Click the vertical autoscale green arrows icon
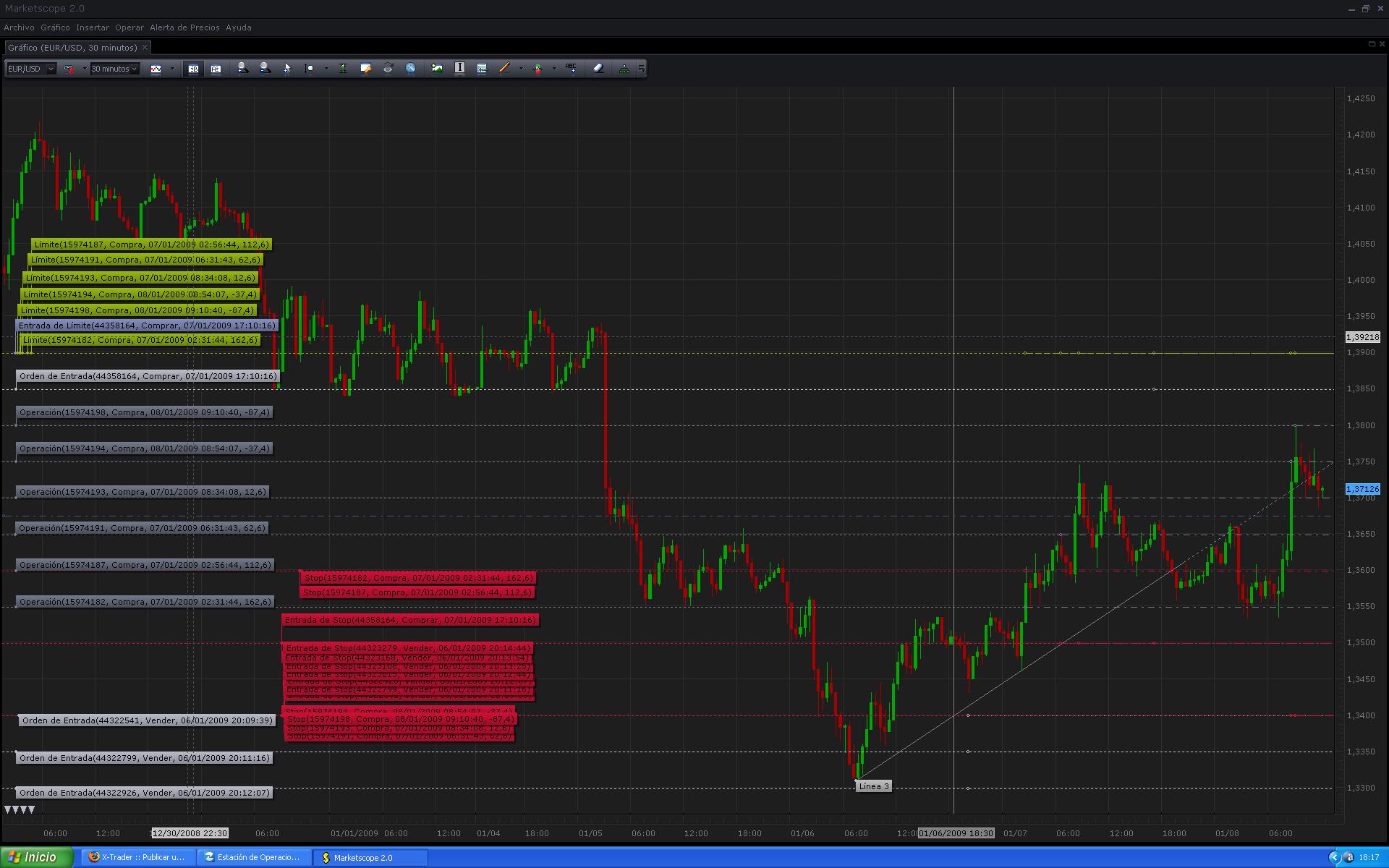The width and height of the screenshot is (1389, 868). pyautogui.click(x=343, y=68)
